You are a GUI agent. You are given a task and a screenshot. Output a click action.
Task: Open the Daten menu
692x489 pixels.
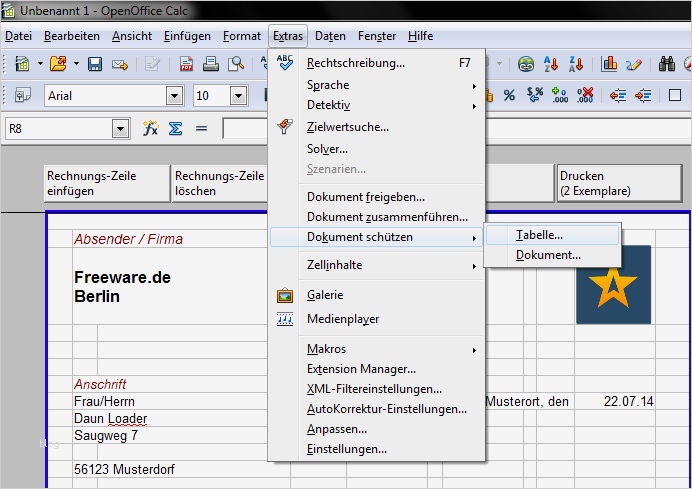click(x=330, y=36)
